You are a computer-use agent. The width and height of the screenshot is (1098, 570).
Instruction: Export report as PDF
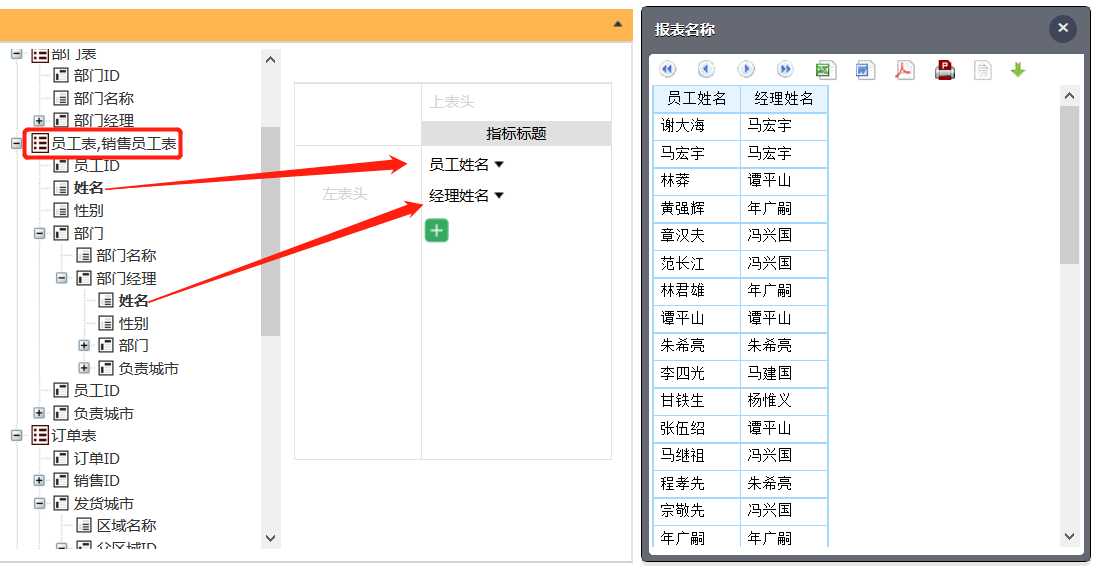pyautogui.click(x=904, y=70)
